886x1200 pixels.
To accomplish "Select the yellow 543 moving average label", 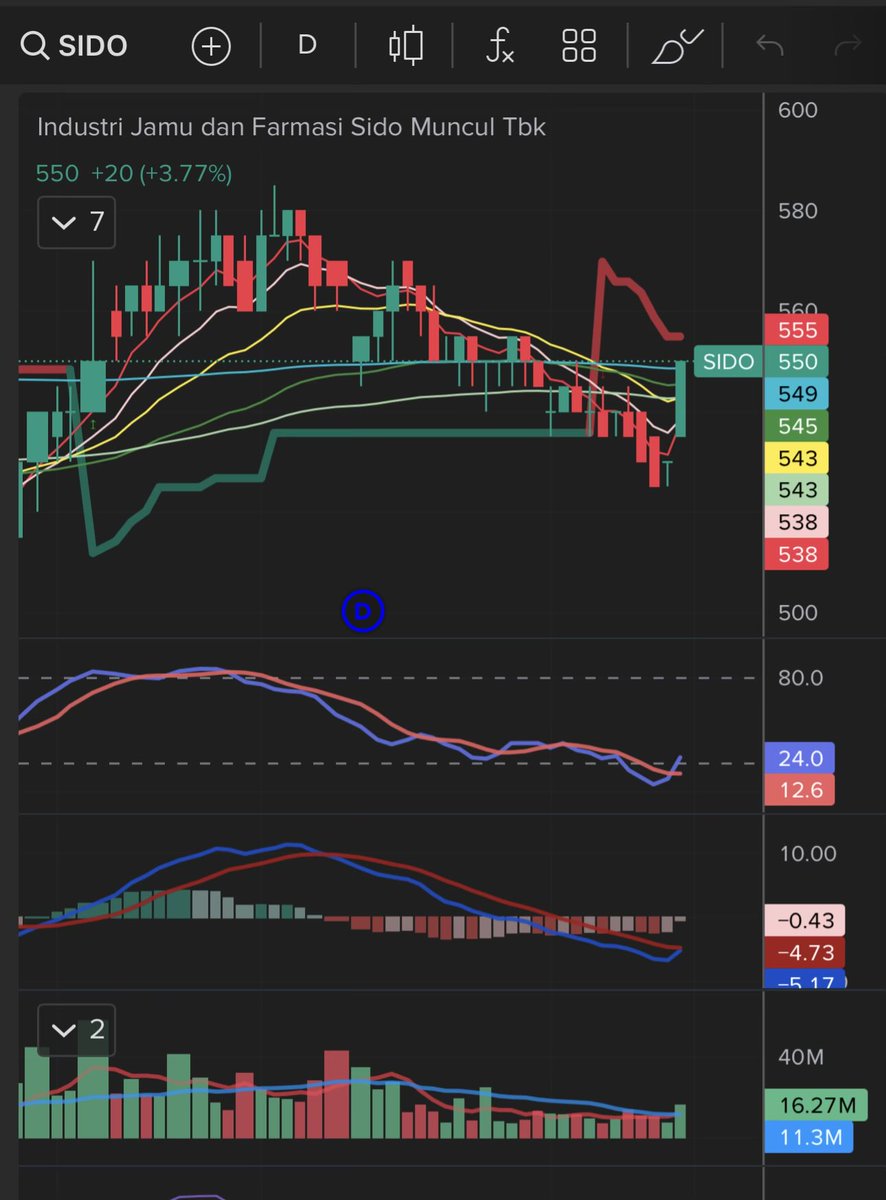I will (798, 458).
